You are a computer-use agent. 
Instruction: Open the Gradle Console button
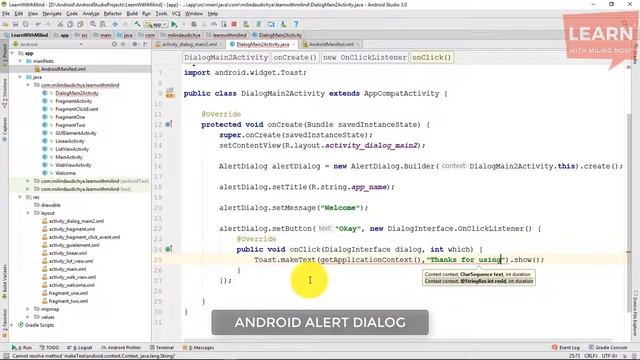click(x=608, y=347)
